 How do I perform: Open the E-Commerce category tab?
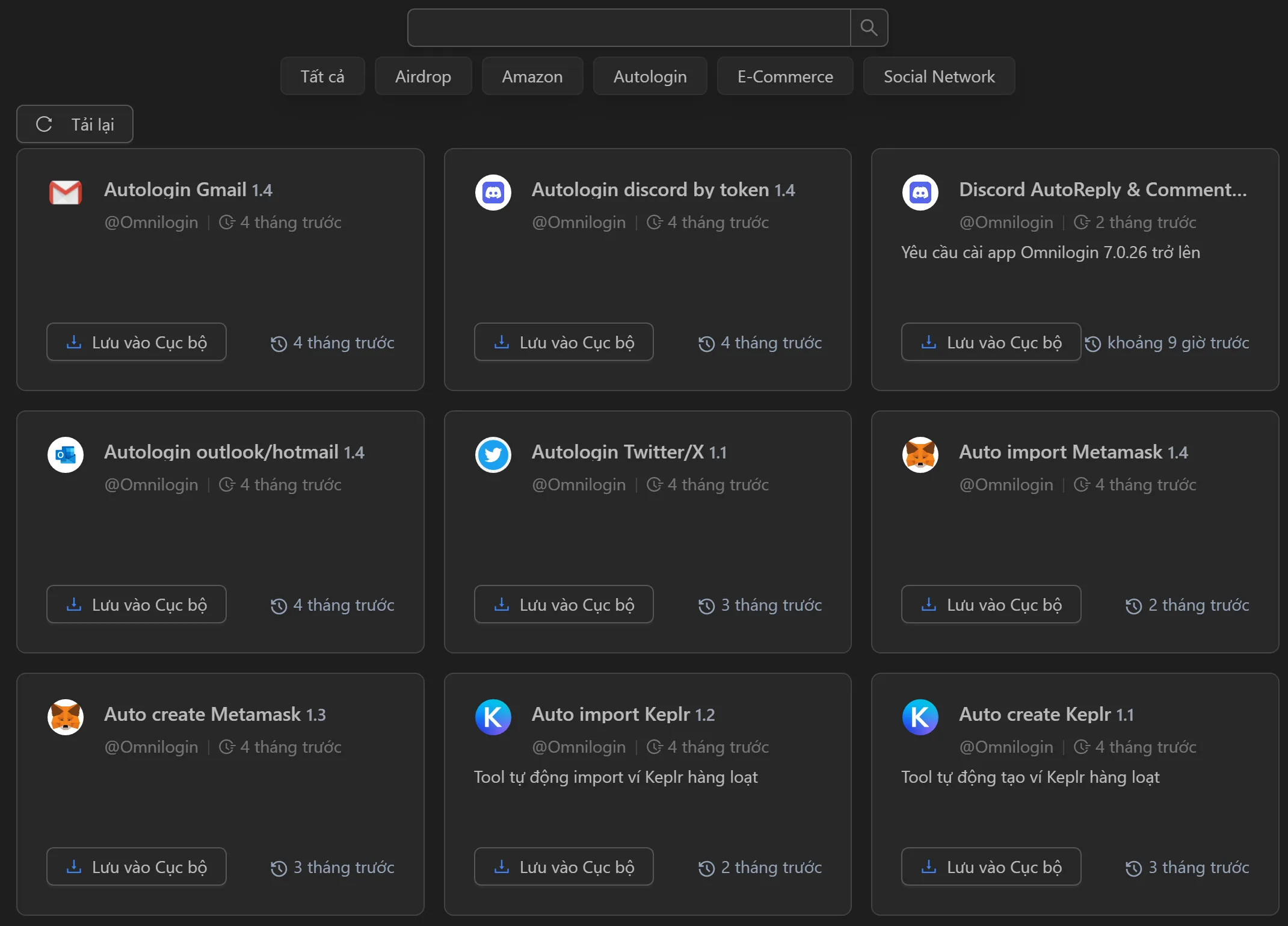784,76
